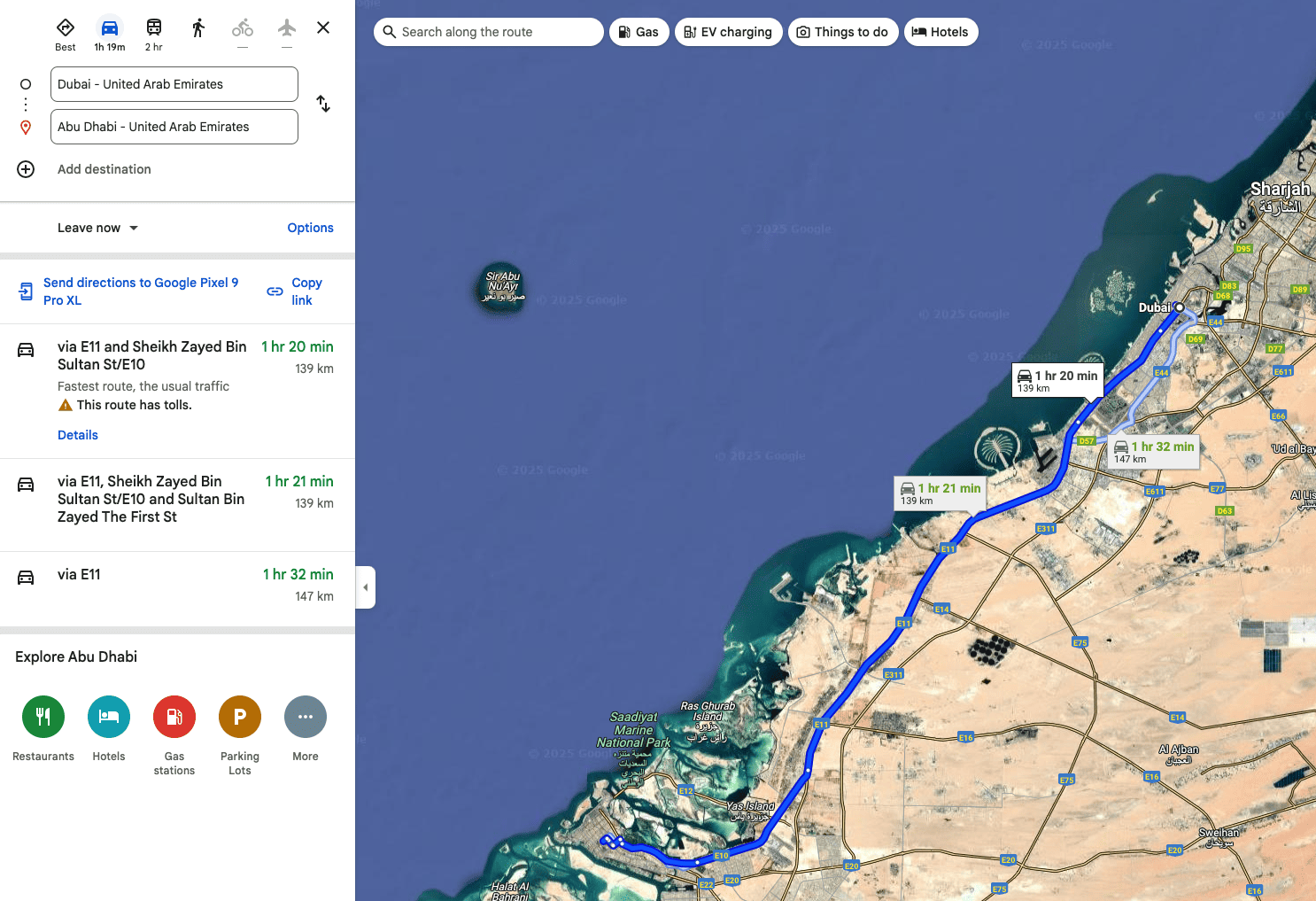
Task: Click Sir Abu Nu'Ayr island label
Action: (x=503, y=286)
